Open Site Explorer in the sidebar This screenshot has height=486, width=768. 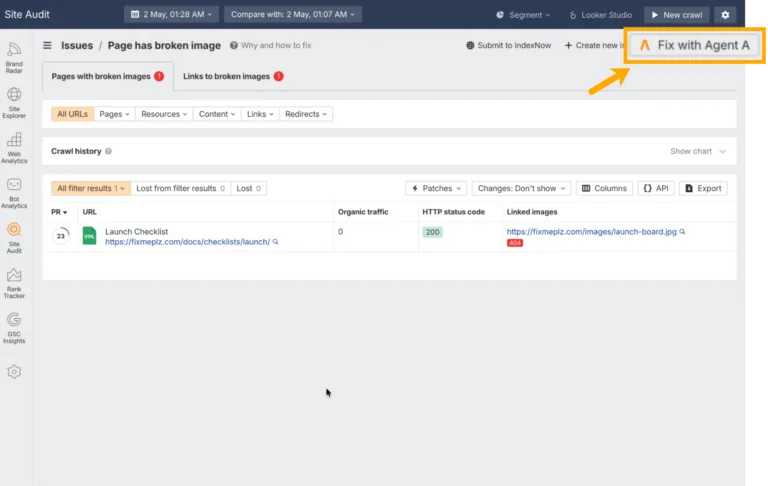click(14, 103)
